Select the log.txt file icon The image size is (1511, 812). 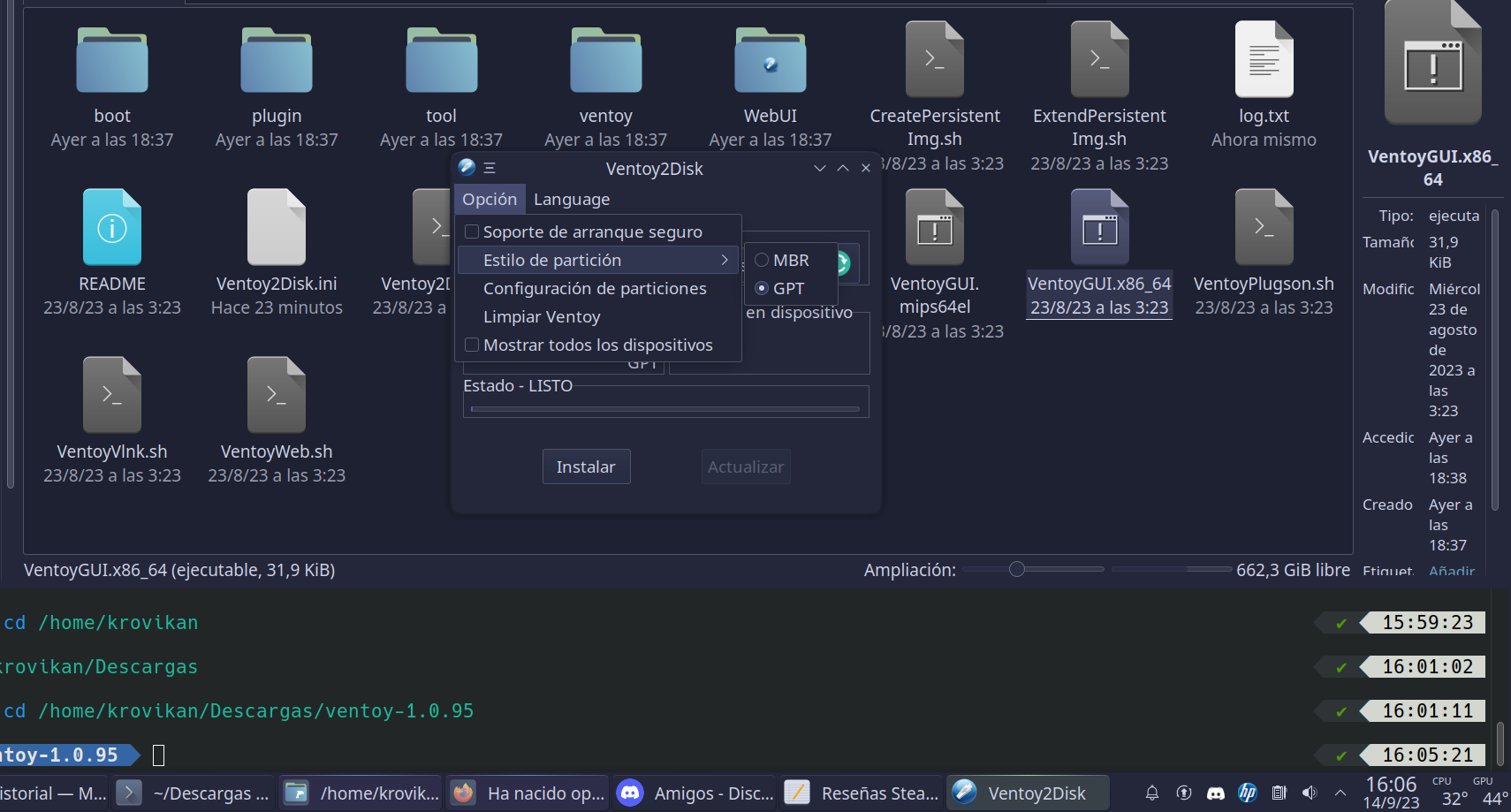(1264, 59)
